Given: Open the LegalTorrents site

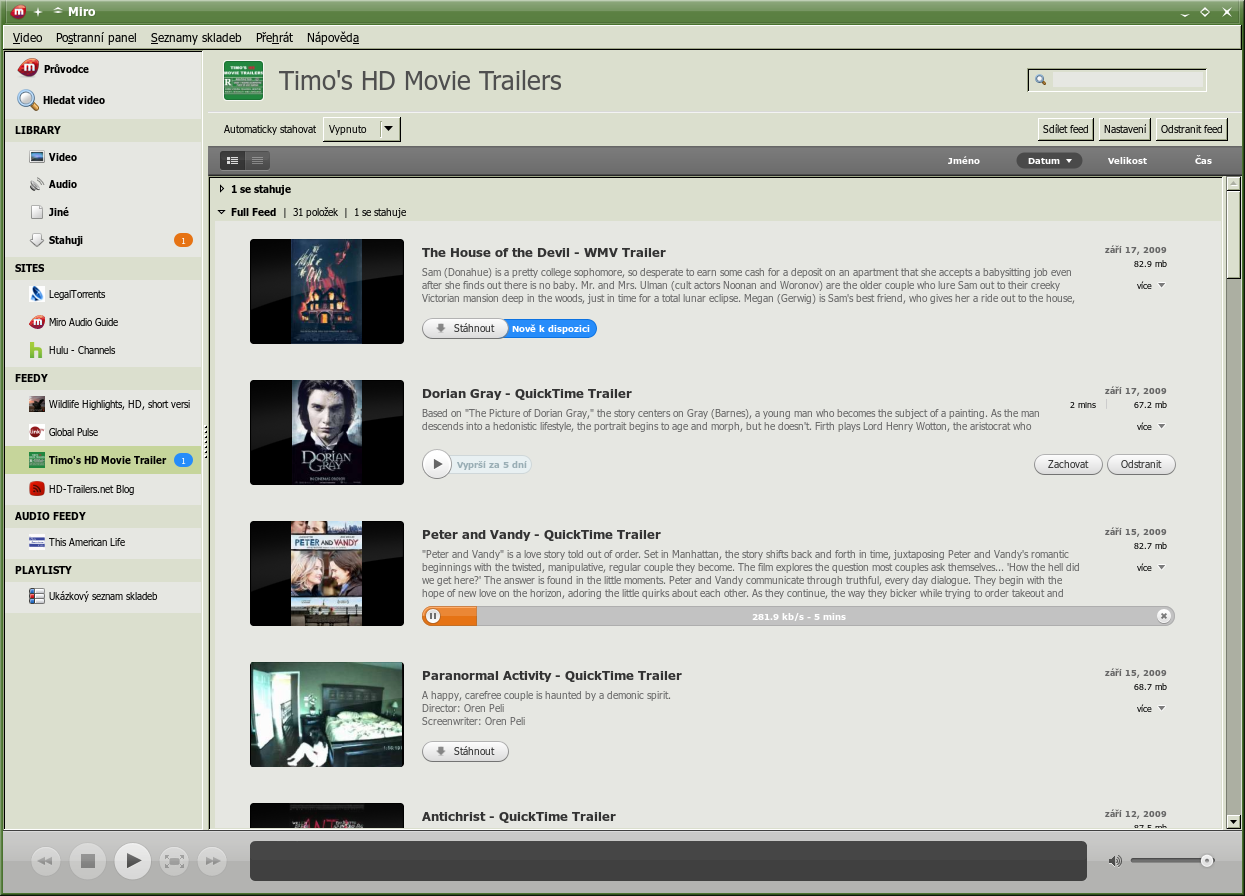Looking at the screenshot, I should (x=102, y=294).
